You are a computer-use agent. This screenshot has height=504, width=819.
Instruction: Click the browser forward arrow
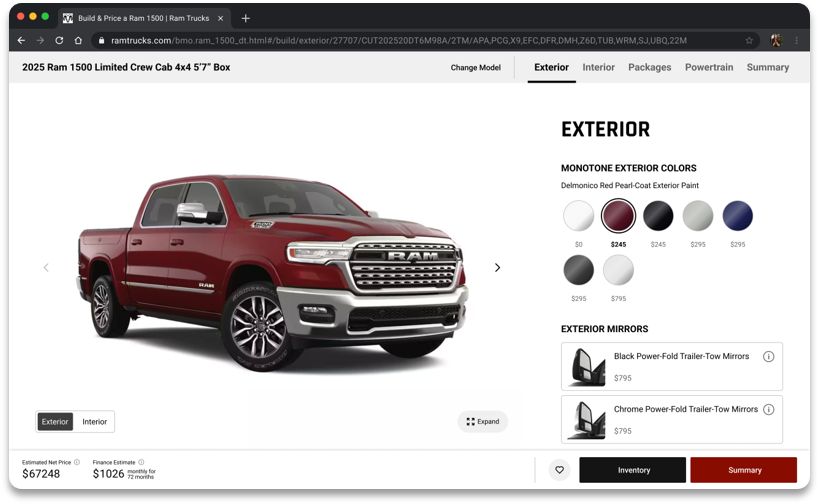[x=40, y=40]
